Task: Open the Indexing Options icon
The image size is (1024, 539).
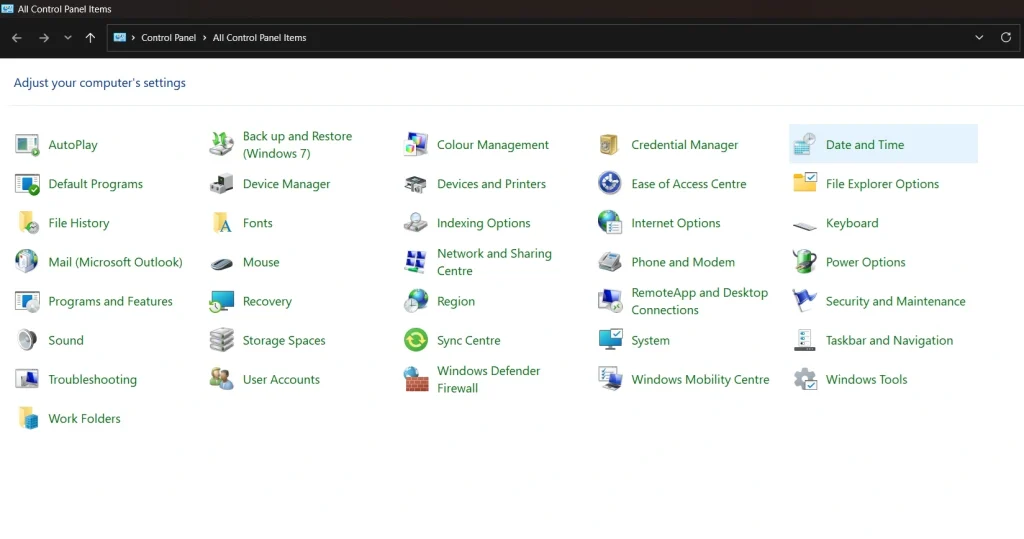Action: pos(415,223)
